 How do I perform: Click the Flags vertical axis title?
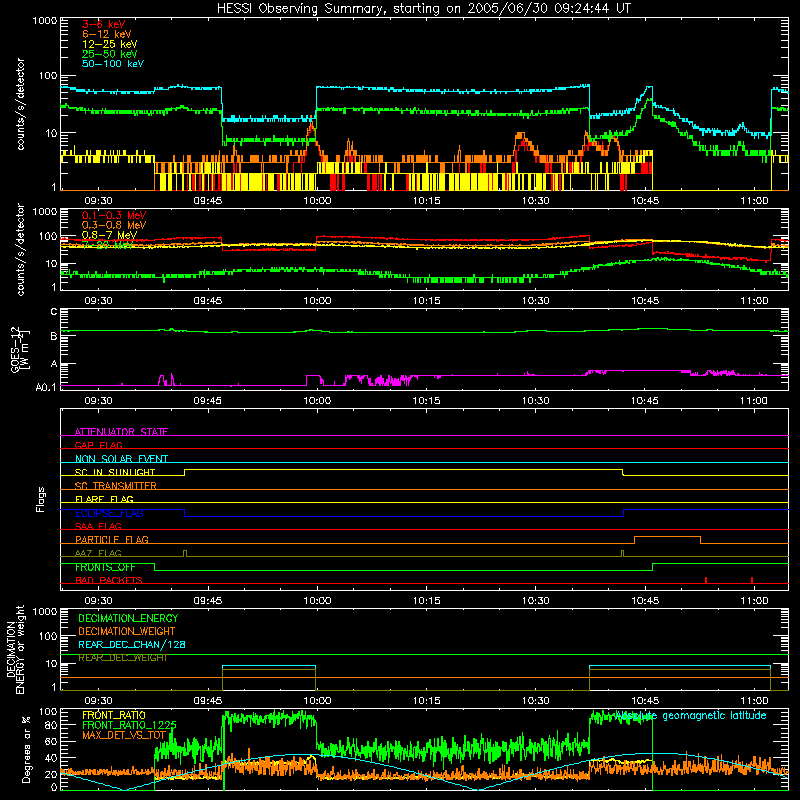(41, 499)
